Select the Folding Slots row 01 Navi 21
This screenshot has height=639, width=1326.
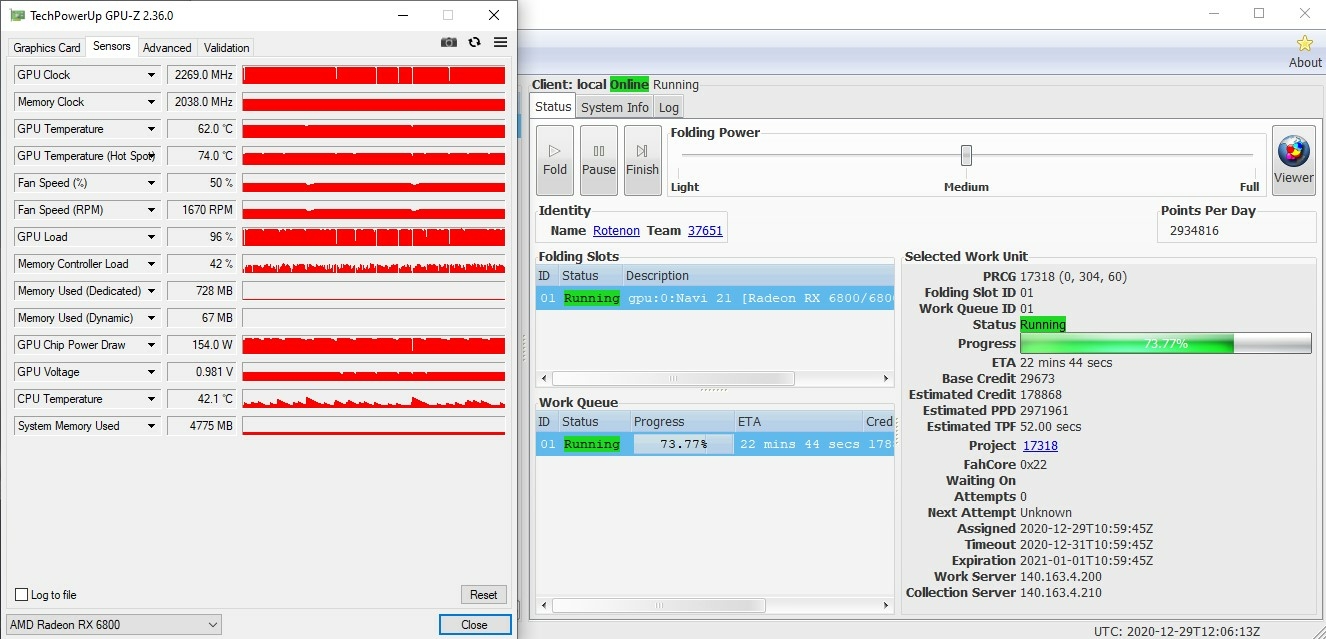pos(715,298)
